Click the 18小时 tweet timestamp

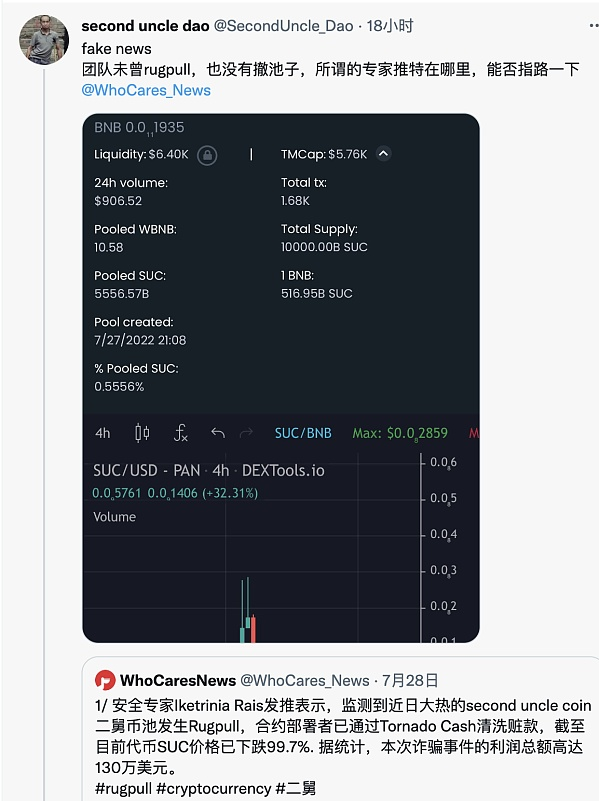click(390, 26)
